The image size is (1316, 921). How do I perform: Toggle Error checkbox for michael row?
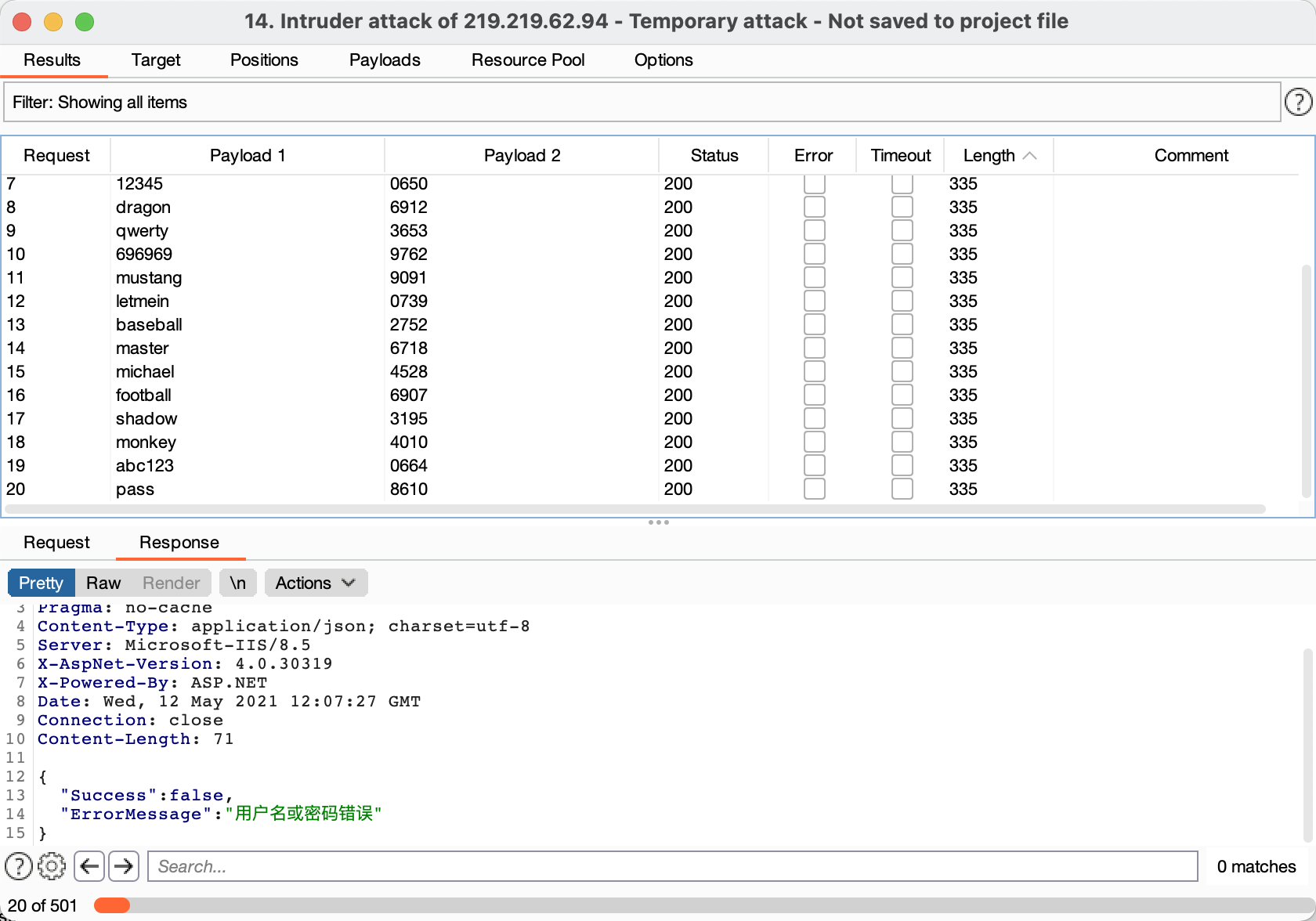click(815, 371)
